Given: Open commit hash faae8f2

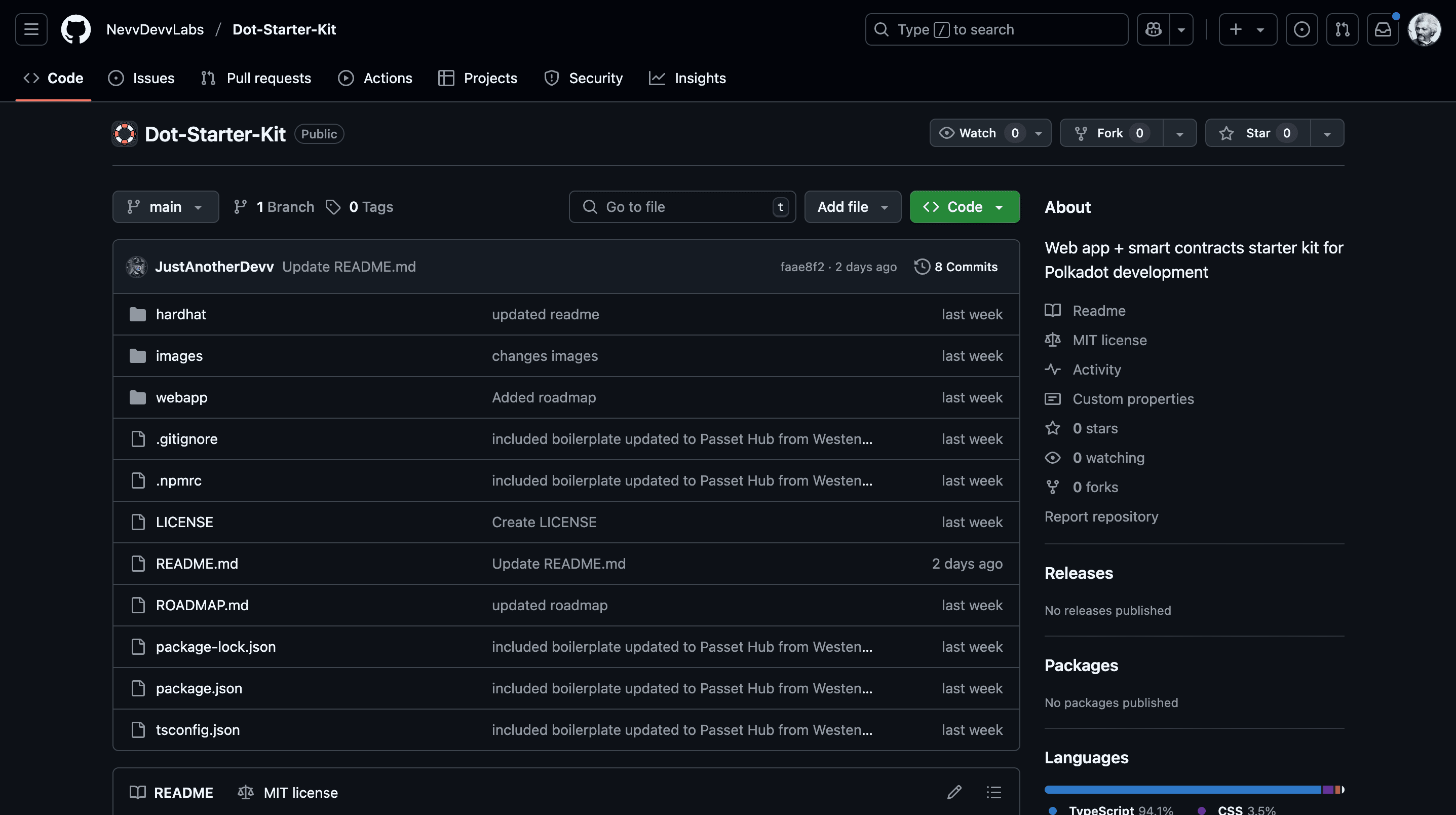Looking at the screenshot, I should coord(802,267).
